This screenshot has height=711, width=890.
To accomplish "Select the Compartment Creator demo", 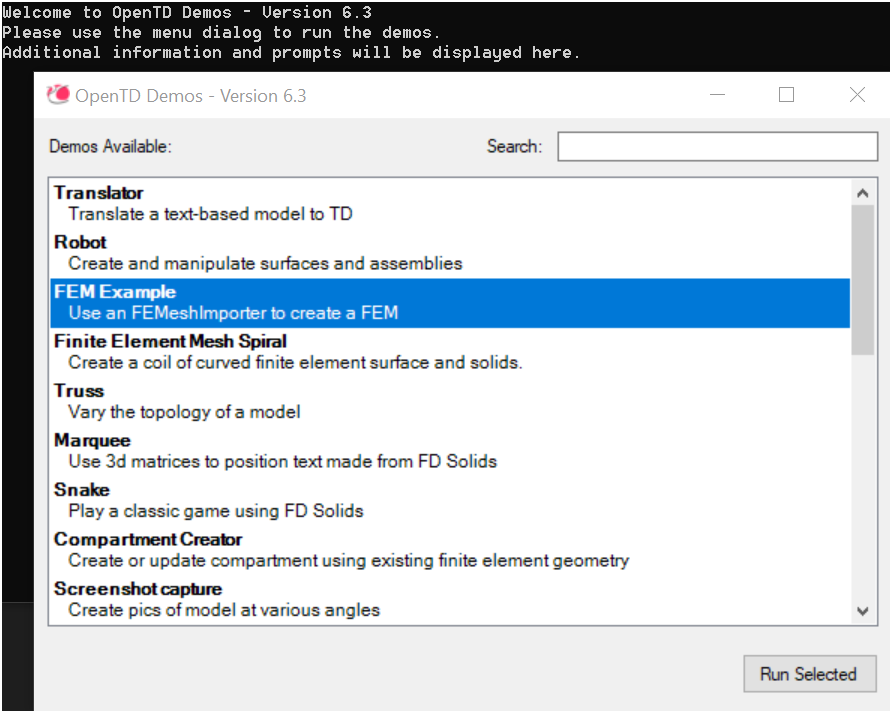I will [450, 550].
